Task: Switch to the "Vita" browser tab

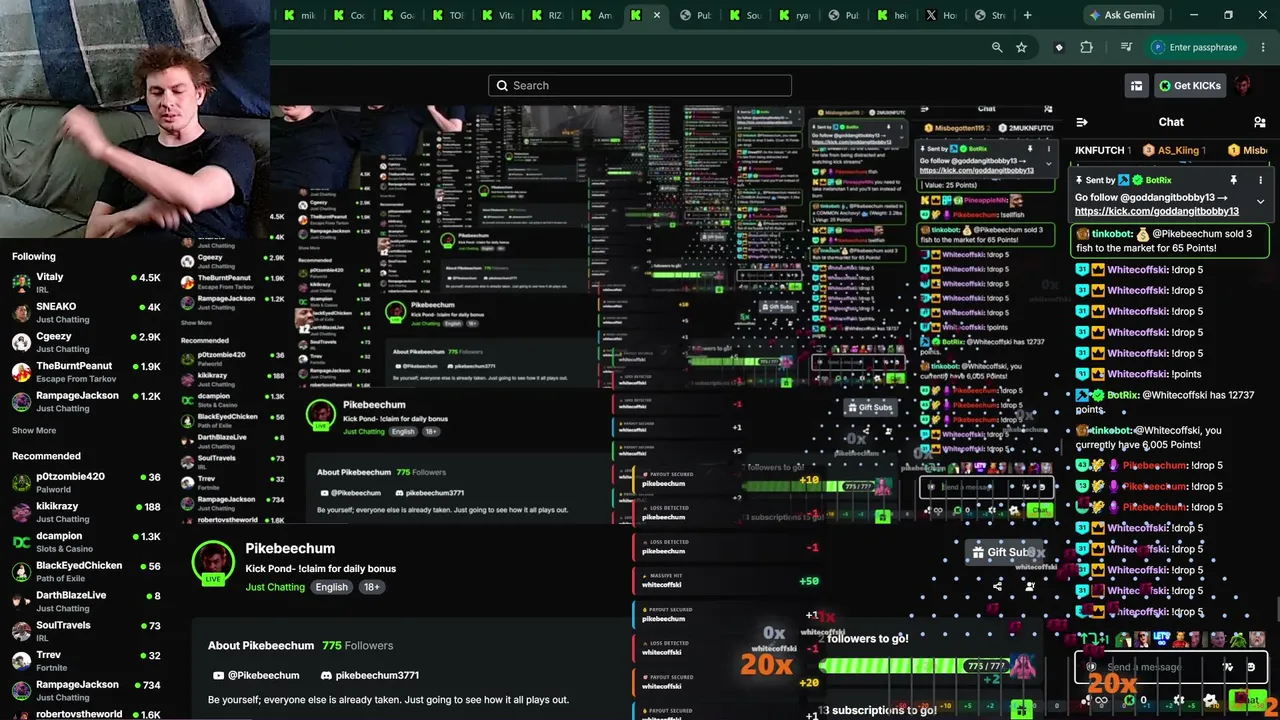Action: pyautogui.click(x=499, y=15)
